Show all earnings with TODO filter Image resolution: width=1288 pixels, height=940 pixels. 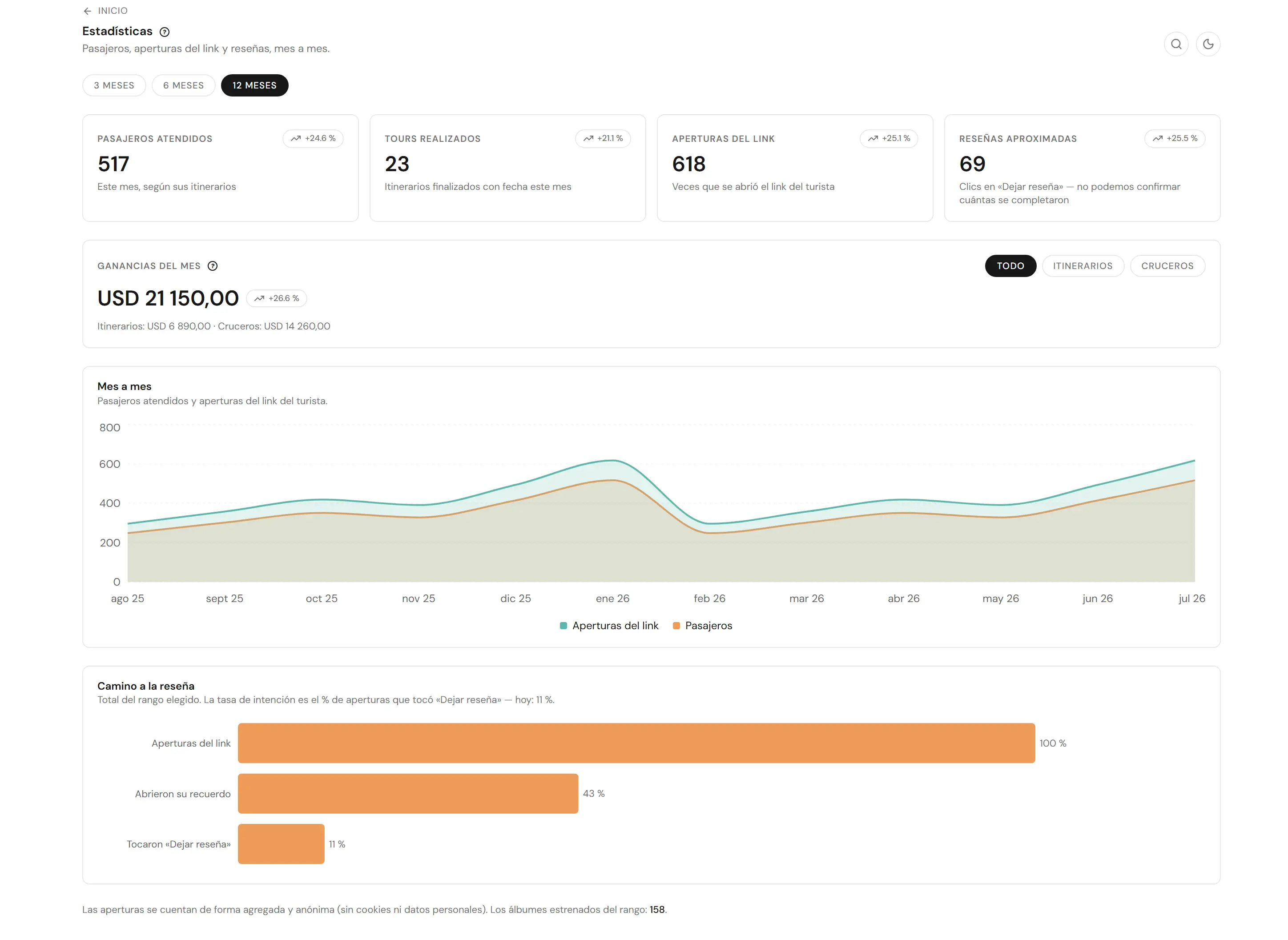pyautogui.click(x=1010, y=266)
